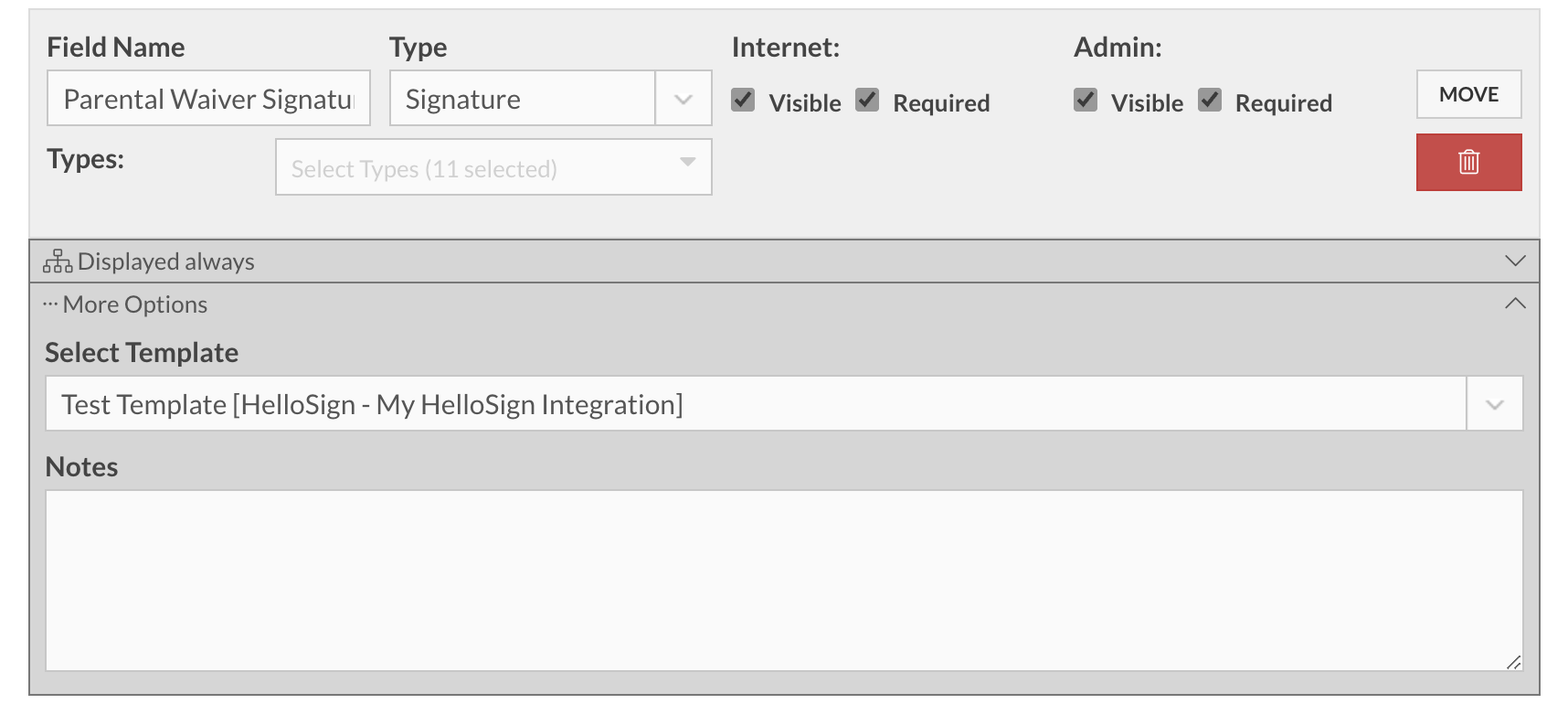Viewport: 1568px width, 704px height.
Task: Toggle the Admin Required checkbox
Action: 1210,98
